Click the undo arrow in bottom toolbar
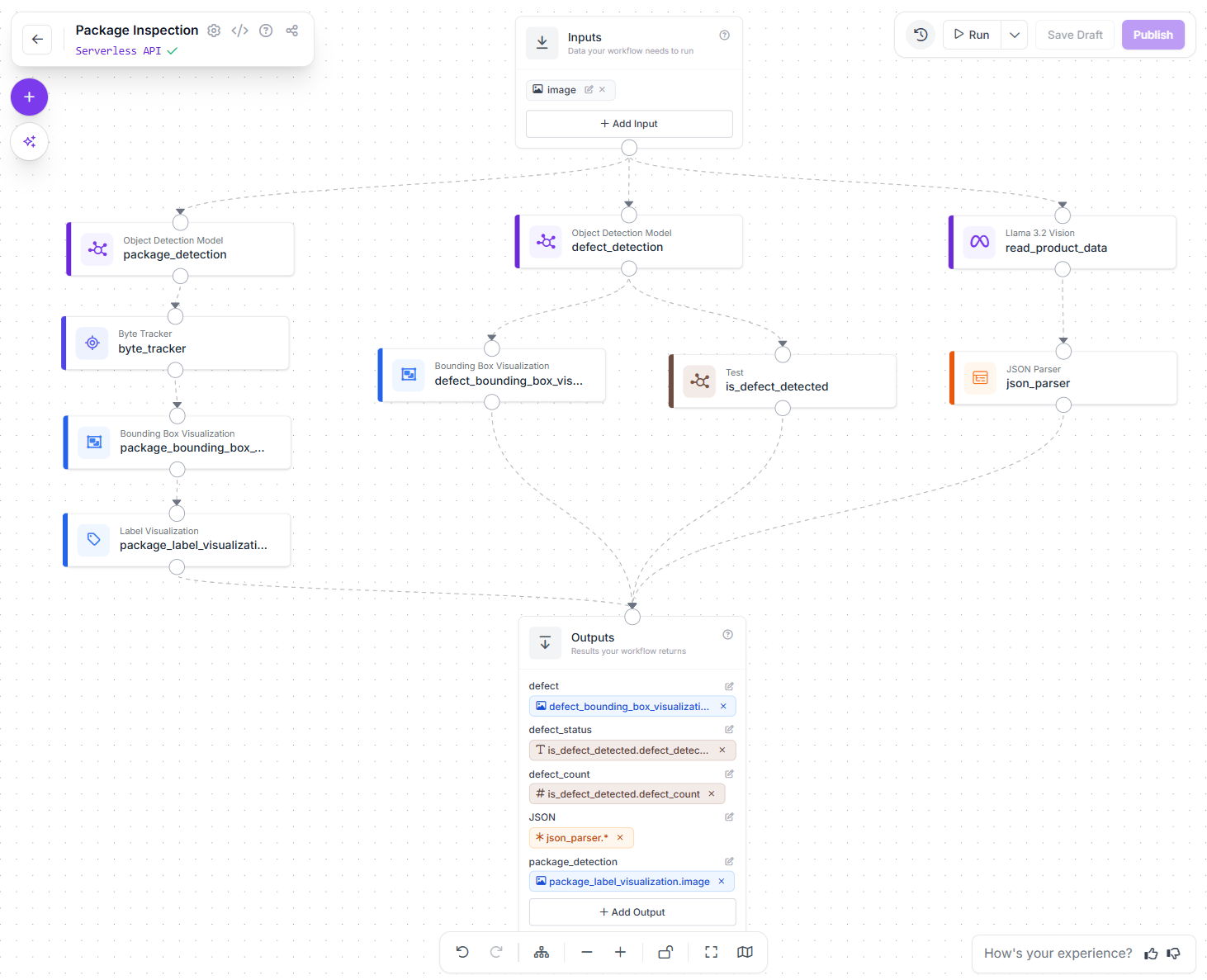1207x980 pixels. point(462,952)
